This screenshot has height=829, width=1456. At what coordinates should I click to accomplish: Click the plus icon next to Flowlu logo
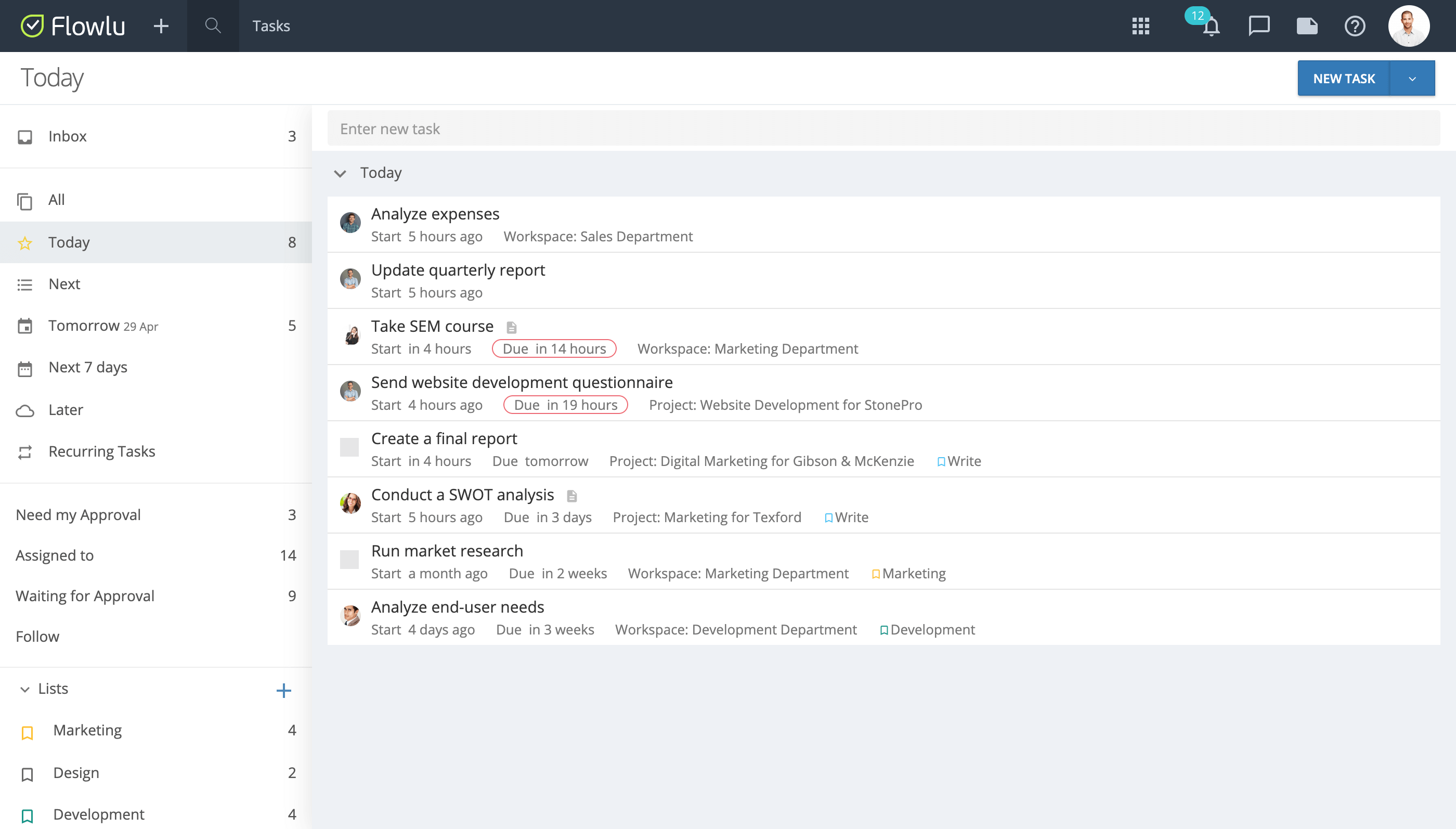coord(161,25)
